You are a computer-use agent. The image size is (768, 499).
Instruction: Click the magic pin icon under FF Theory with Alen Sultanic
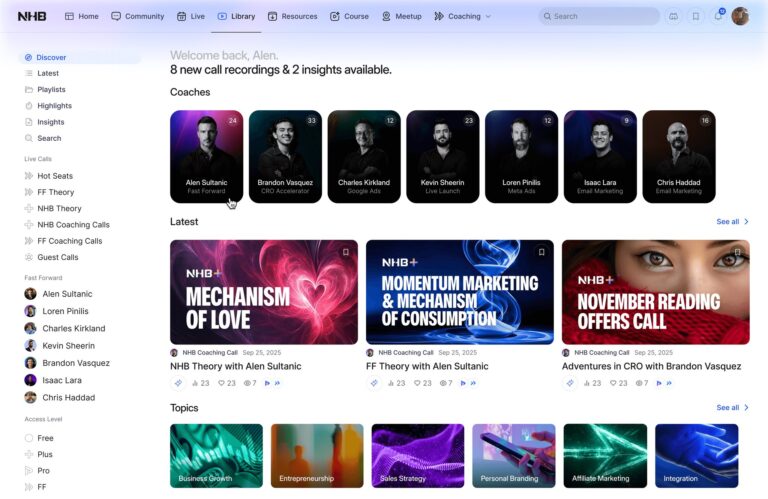pos(374,383)
